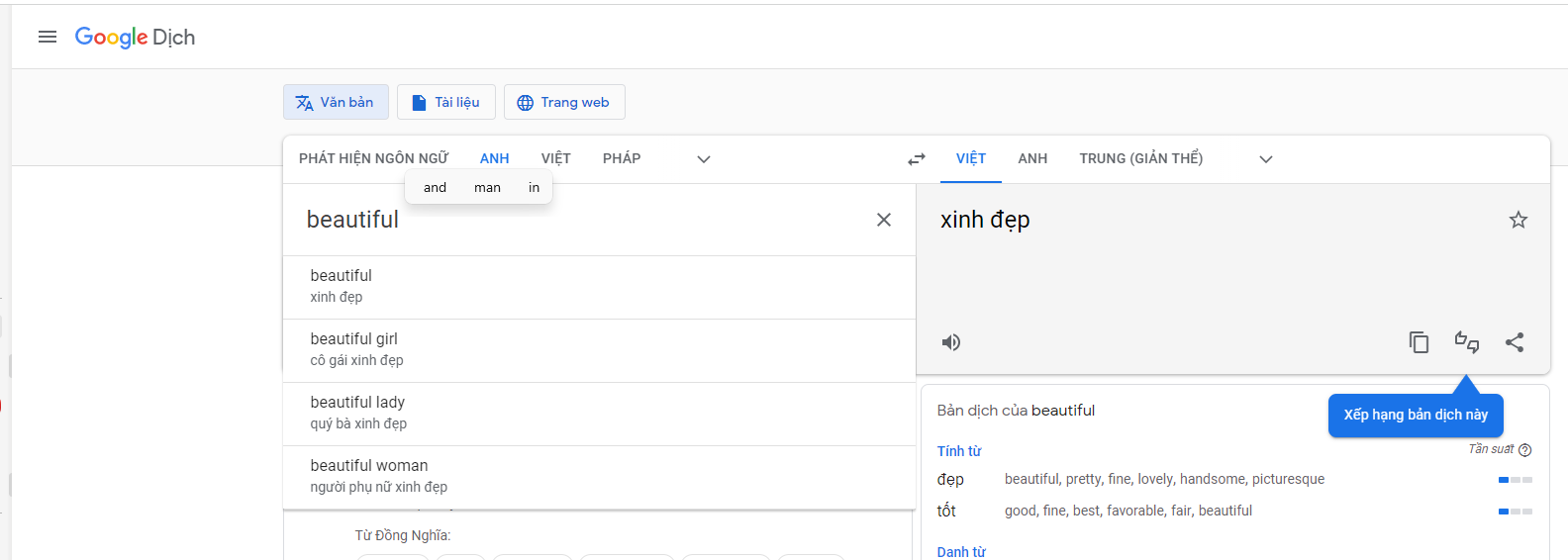Save translation with the star icon

pyautogui.click(x=1519, y=220)
